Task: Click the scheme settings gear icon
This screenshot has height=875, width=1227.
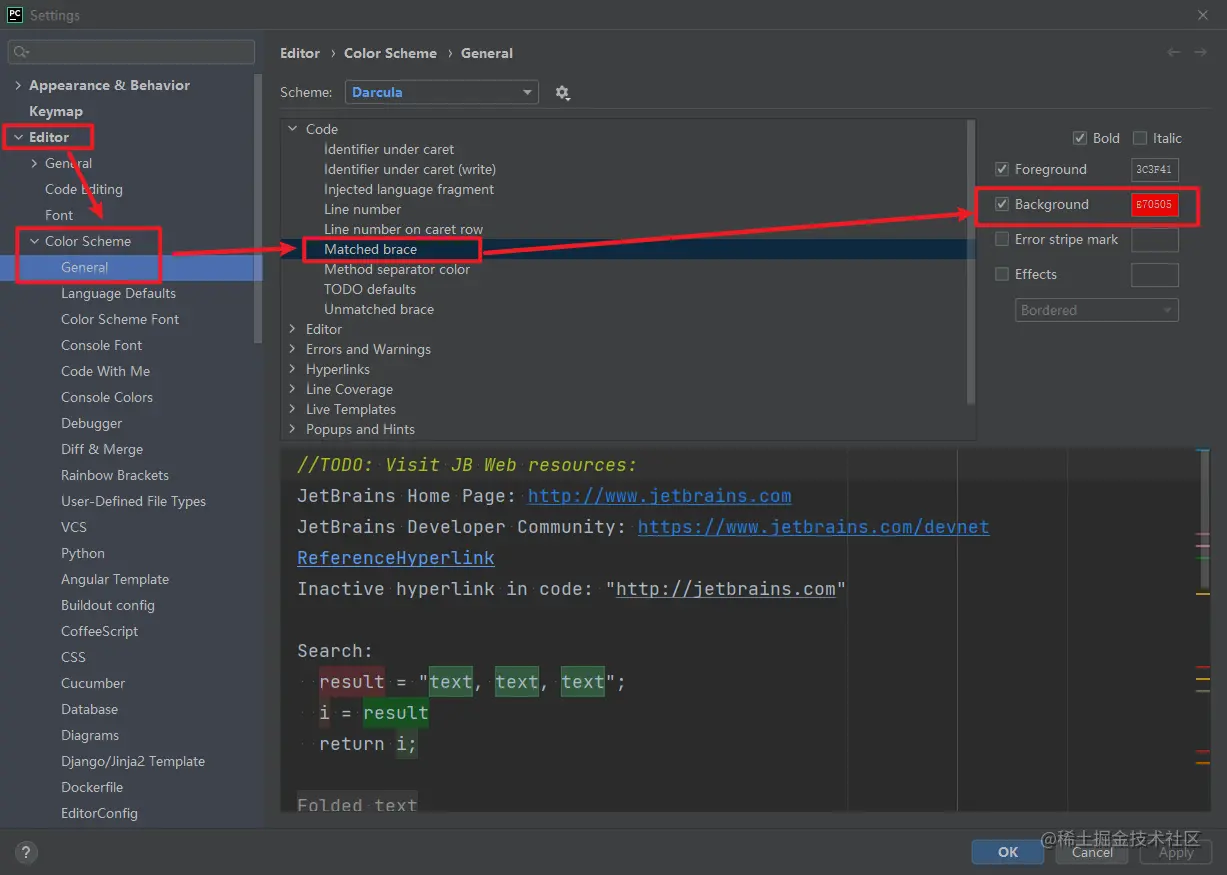Action: point(562,92)
